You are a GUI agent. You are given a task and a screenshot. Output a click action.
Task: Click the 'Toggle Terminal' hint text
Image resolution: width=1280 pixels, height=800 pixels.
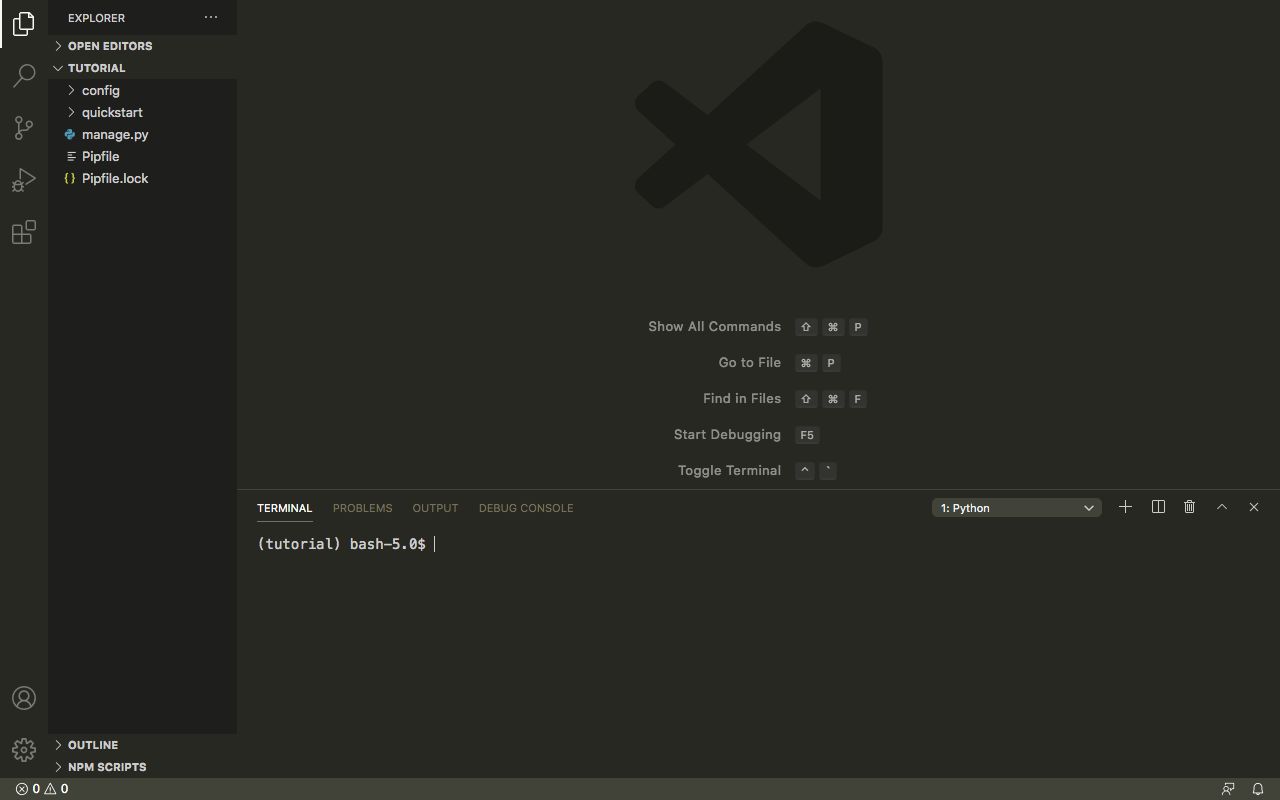coord(729,471)
